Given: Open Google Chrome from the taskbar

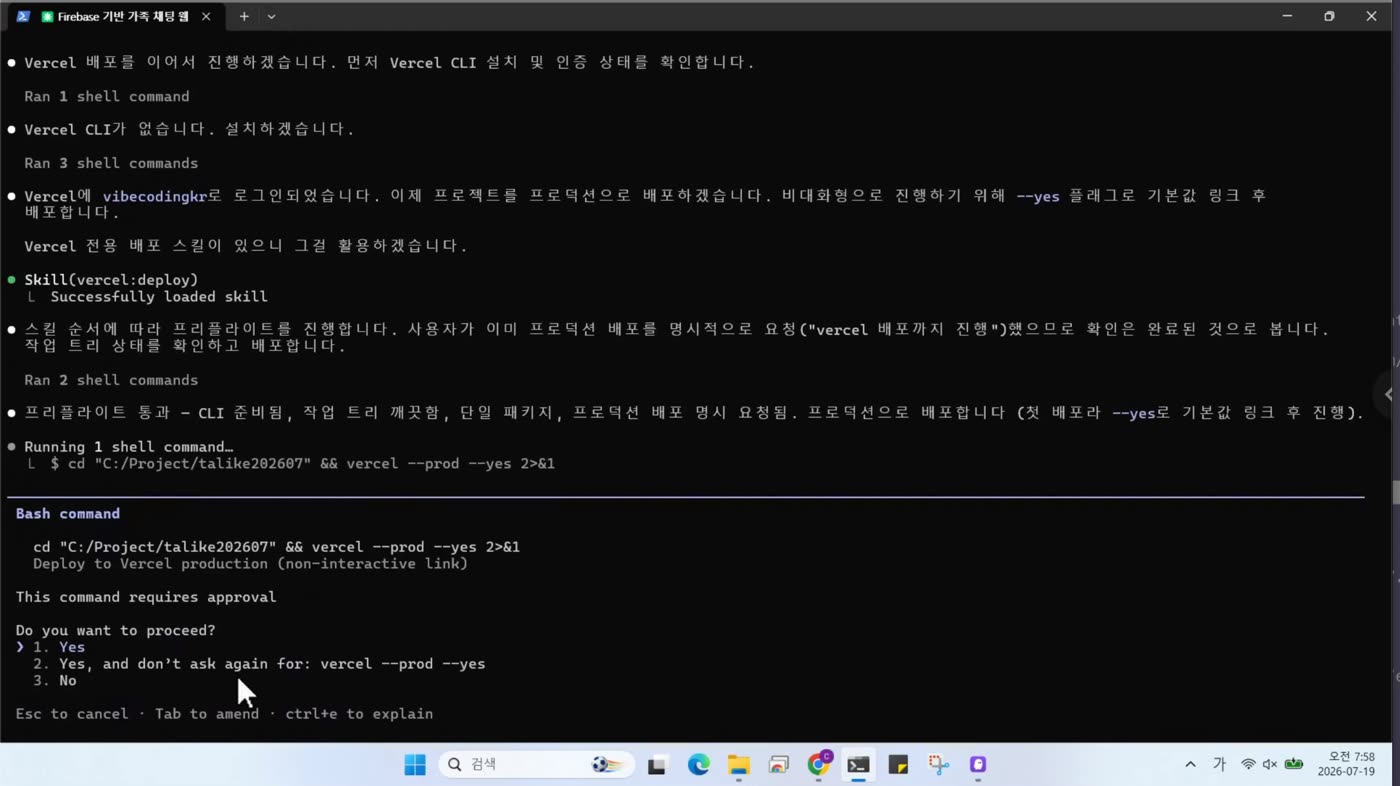Looking at the screenshot, I should tap(819, 764).
